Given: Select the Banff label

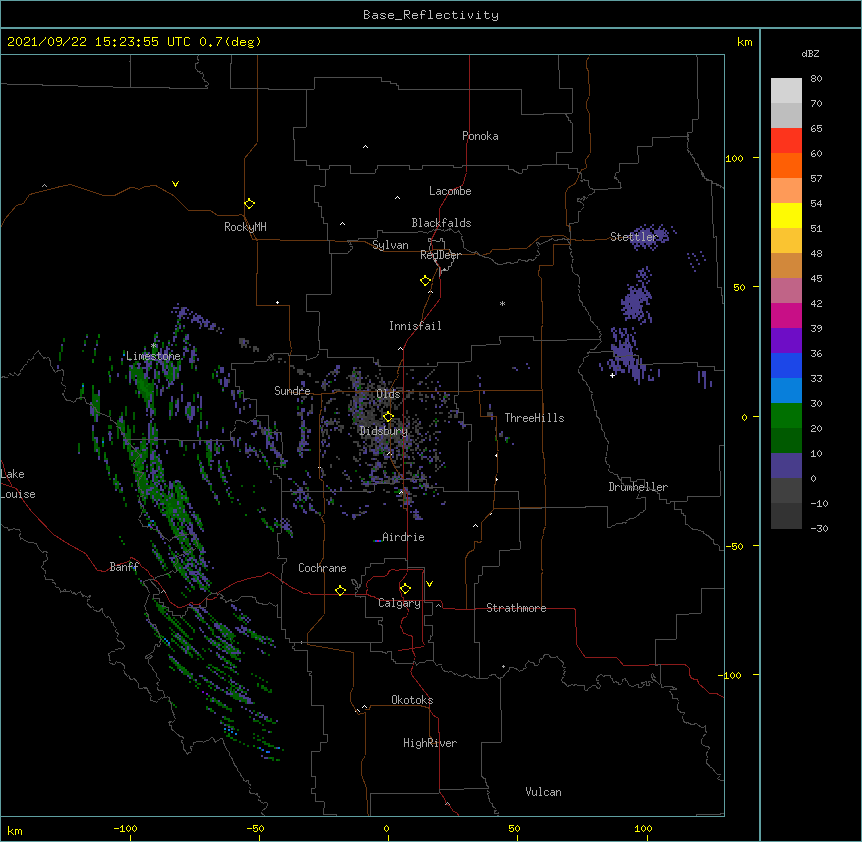Looking at the screenshot, I should (x=124, y=567).
